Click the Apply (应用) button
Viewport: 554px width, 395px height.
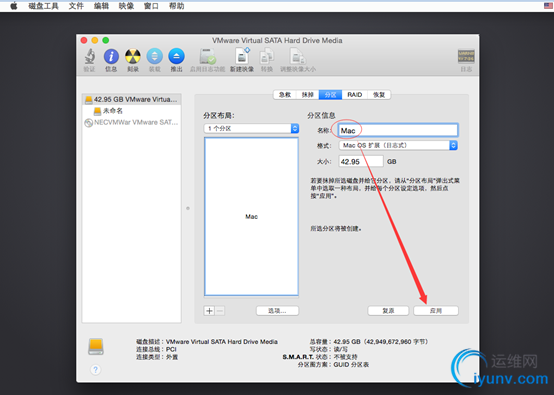click(x=436, y=311)
